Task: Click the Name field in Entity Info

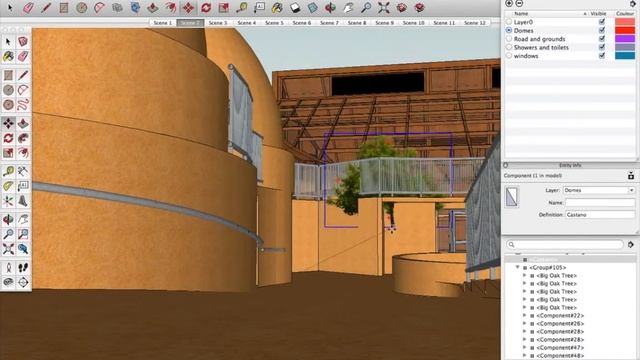Action: [x=600, y=202]
